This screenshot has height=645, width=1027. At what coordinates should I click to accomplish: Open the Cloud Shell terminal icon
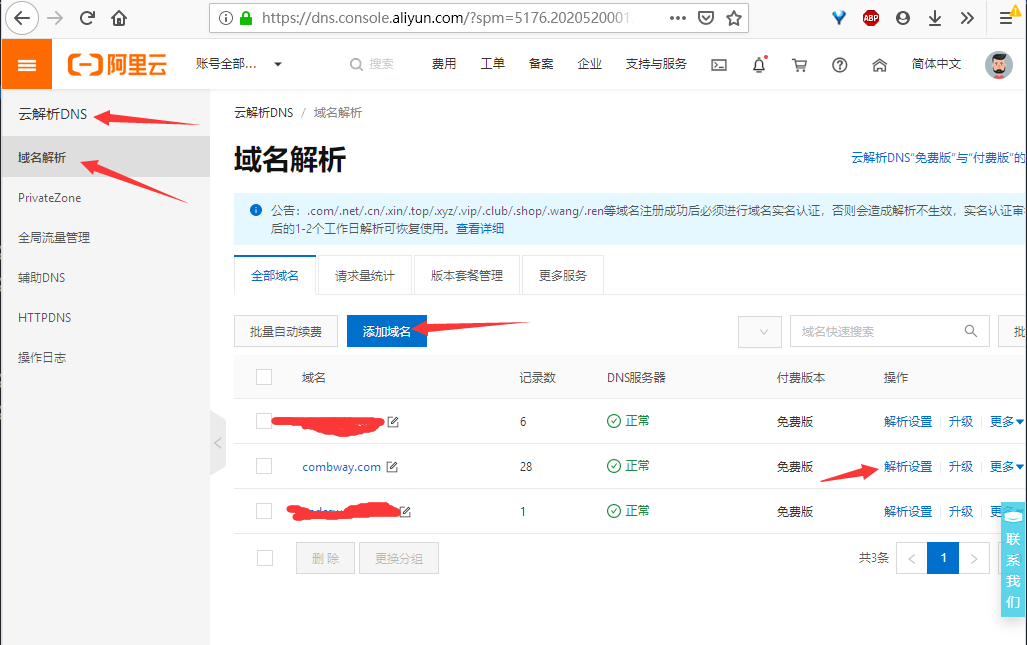coord(718,64)
